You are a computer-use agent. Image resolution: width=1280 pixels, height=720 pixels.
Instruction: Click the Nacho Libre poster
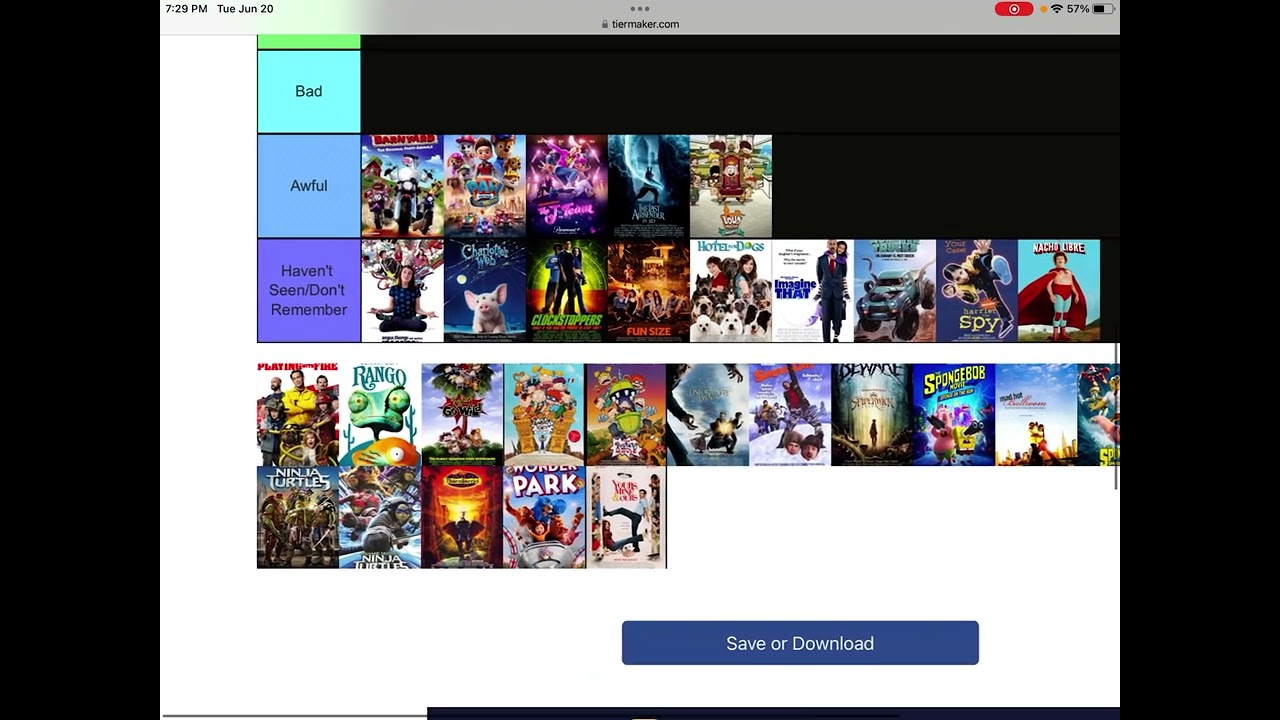pos(1059,290)
